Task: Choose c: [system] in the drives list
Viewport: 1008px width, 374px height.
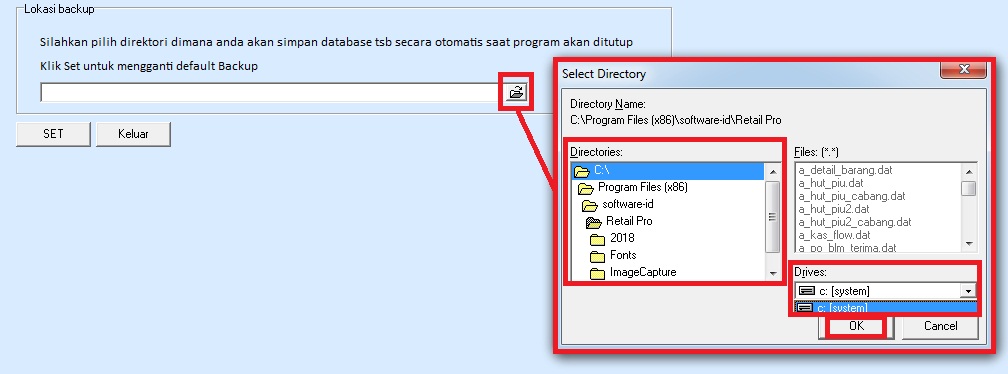Action: click(x=886, y=308)
